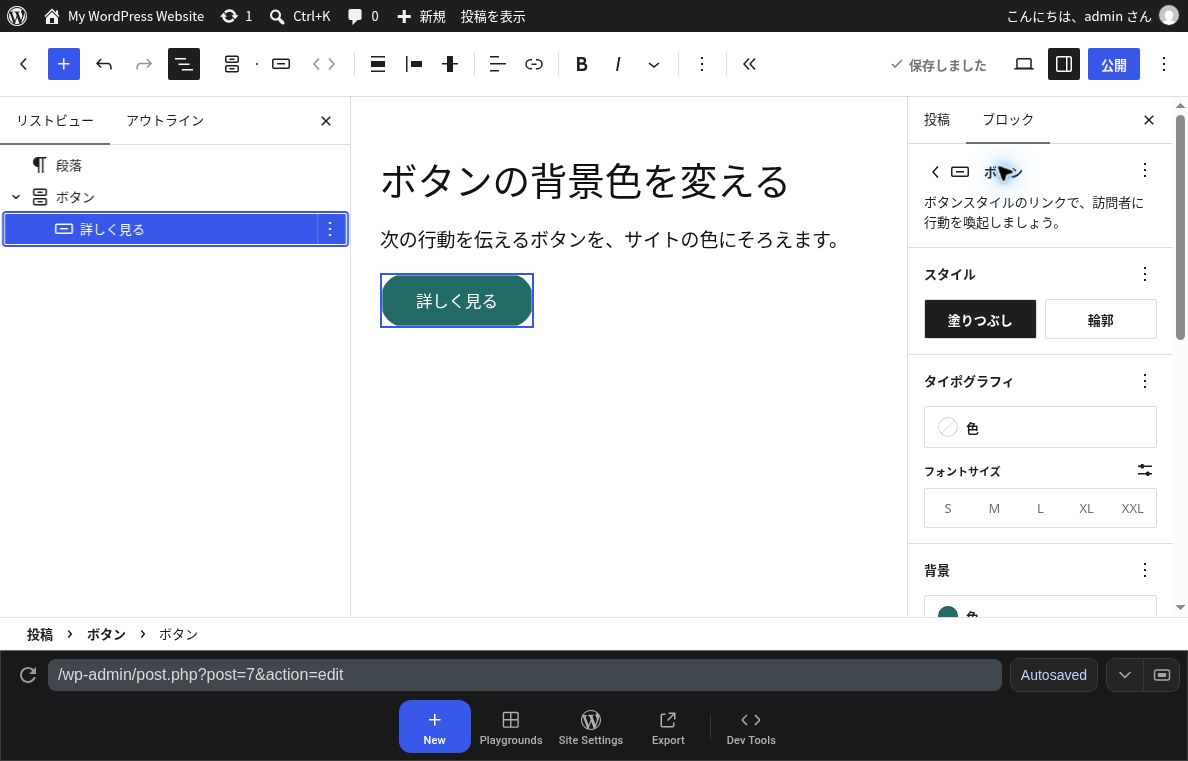This screenshot has height=761, width=1188.
Task: Toggle the settings sidebar panel button
Action: (x=1064, y=64)
